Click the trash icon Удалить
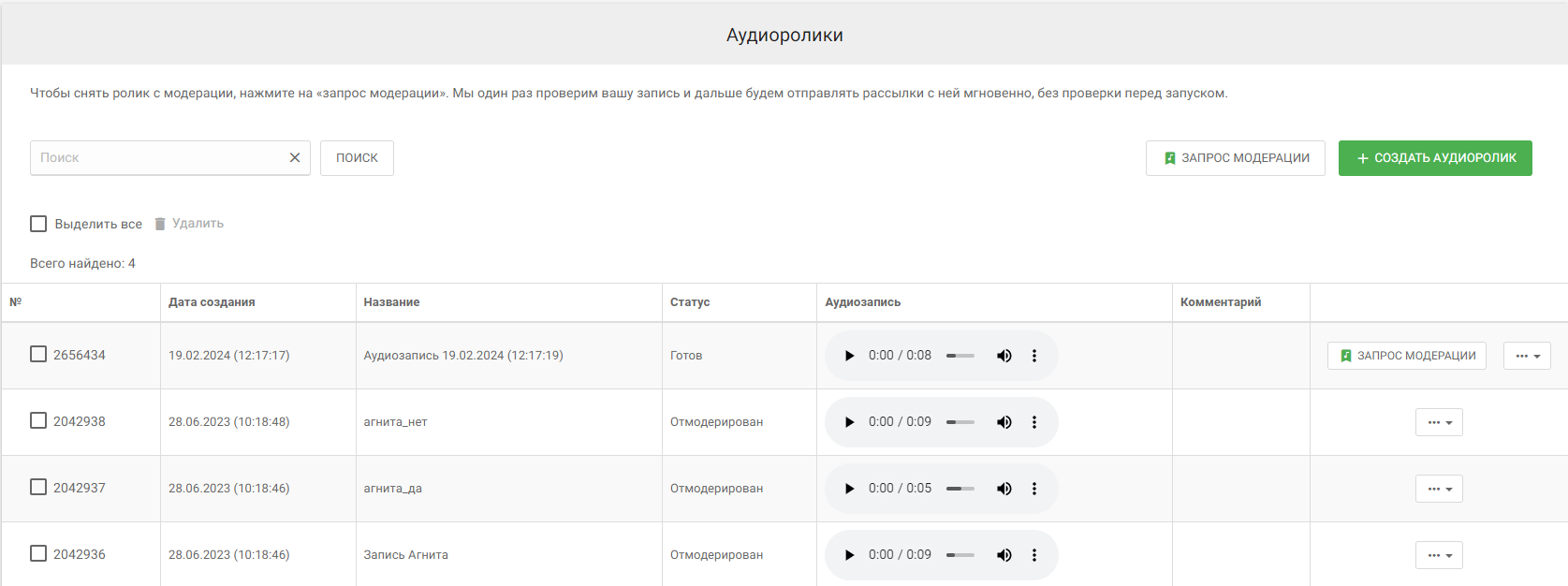The height and width of the screenshot is (586, 1568). tap(160, 224)
